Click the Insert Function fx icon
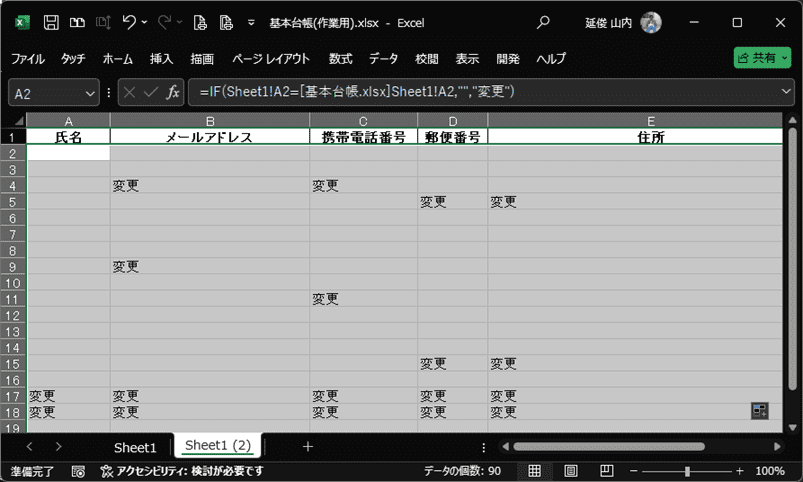Image resolution: width=803 pixels, height=482 pixels. (173, 92)
